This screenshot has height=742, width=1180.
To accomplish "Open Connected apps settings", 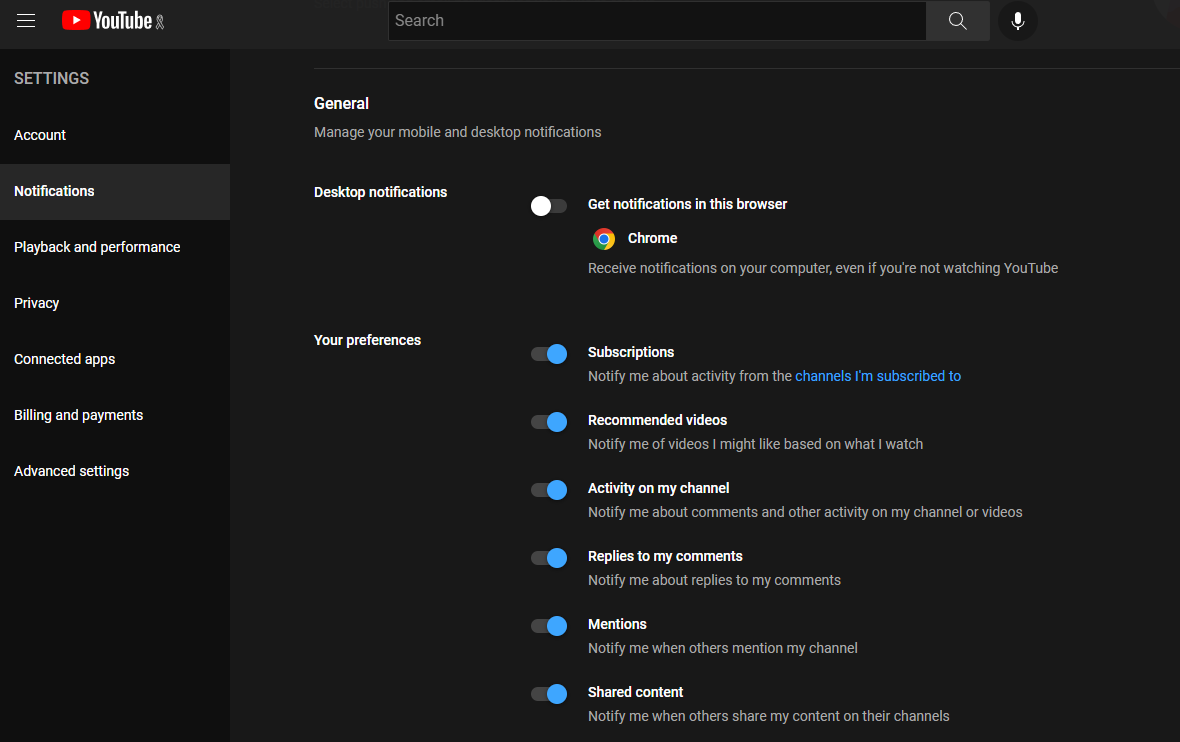I will [x=115, y=359].
